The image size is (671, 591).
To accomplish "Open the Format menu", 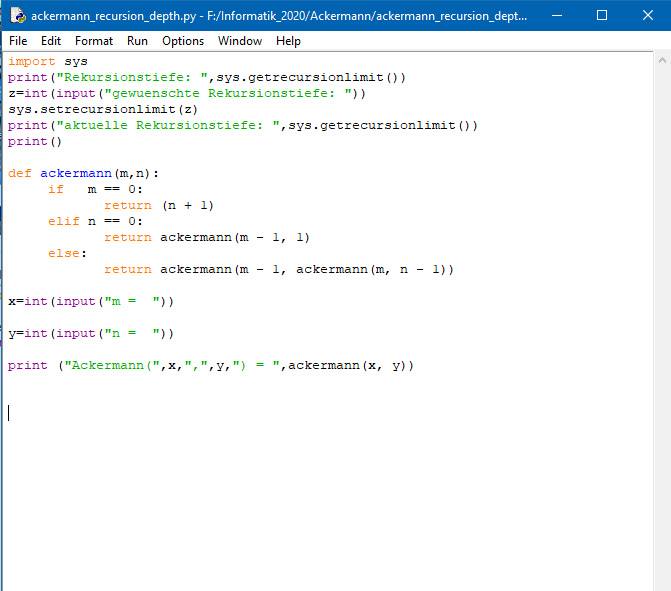I will click(x=93, y=41).
